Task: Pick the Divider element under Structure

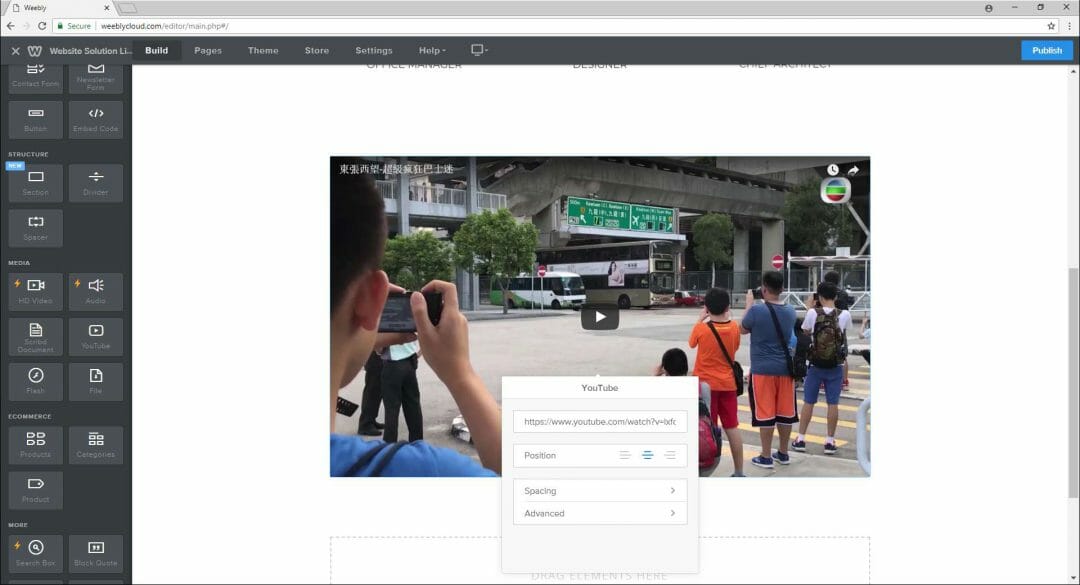Action: click(x=95, y=182)
